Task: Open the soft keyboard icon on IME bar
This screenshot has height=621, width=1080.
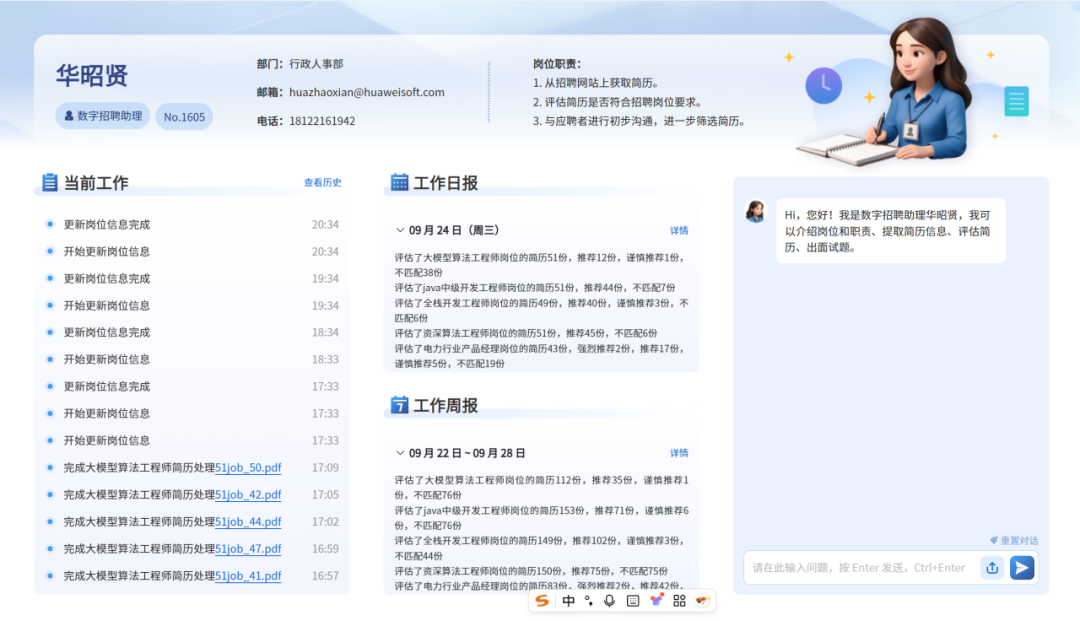Action: [633, 601]
